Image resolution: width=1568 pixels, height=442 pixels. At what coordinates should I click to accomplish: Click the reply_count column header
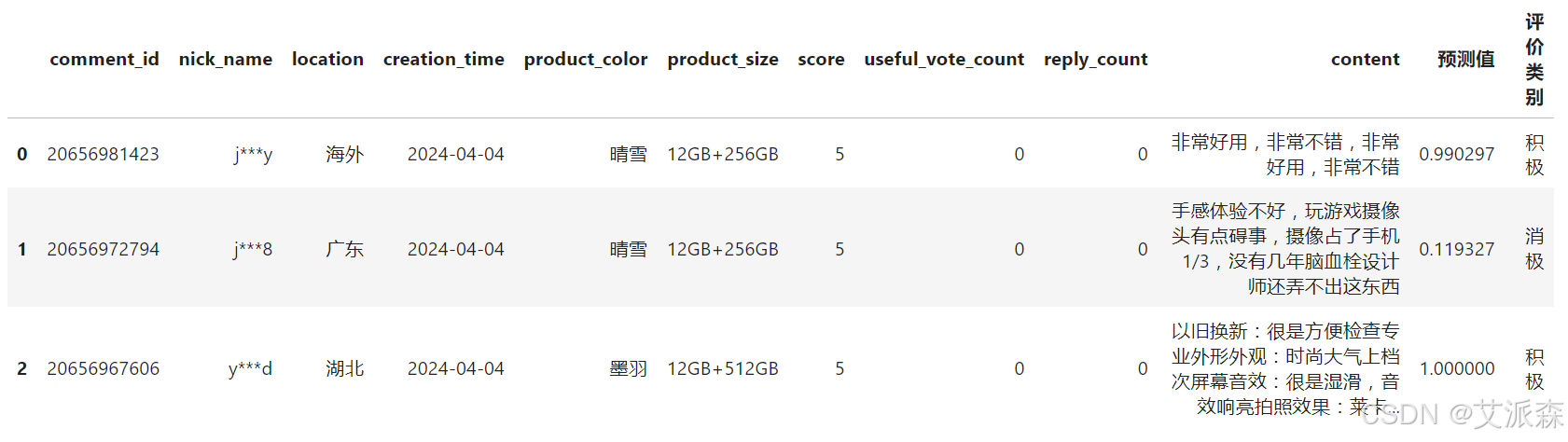coord(1096,60)
